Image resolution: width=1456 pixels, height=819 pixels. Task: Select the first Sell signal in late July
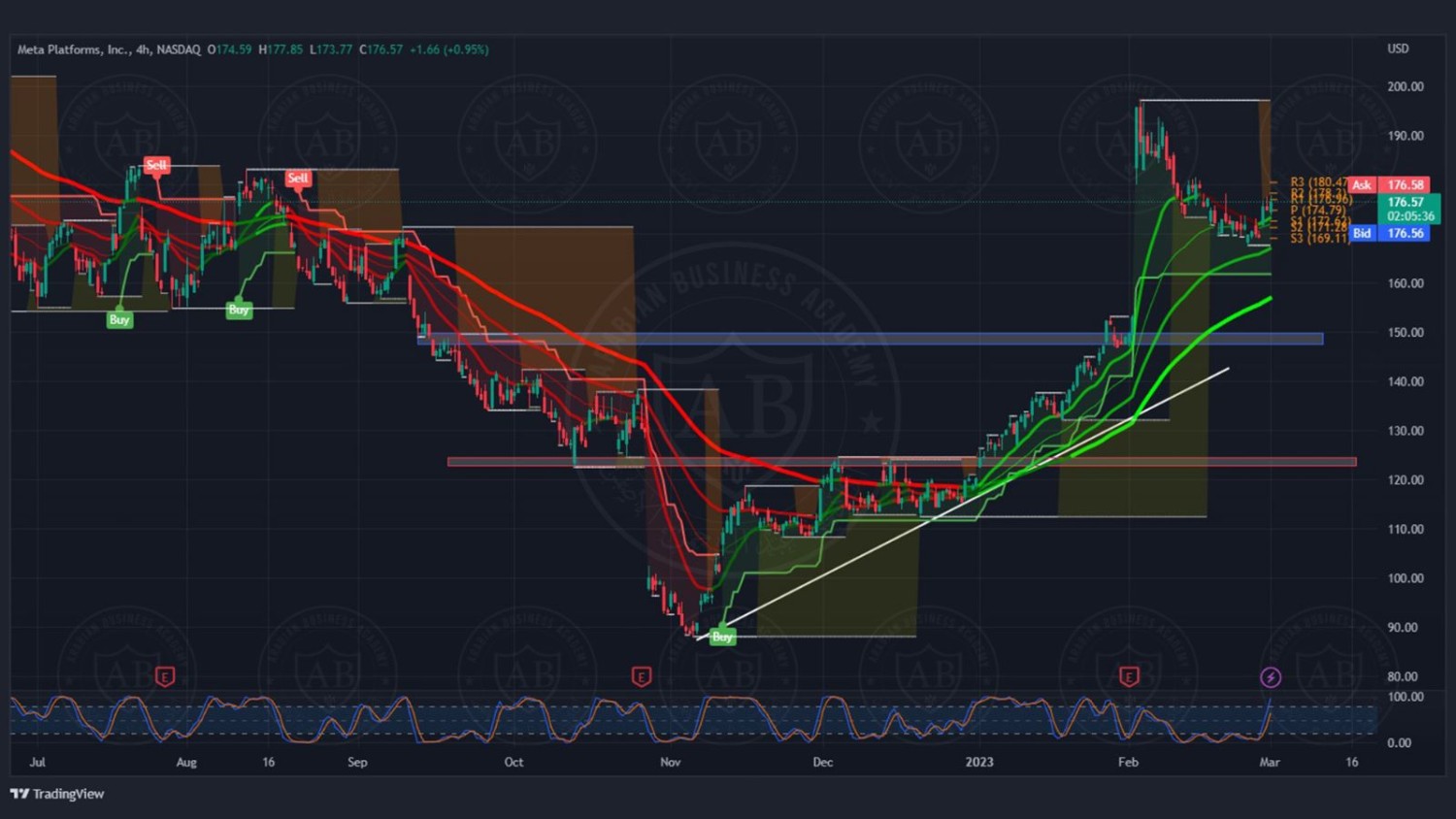pyautogui.click(x=156, y=165)
